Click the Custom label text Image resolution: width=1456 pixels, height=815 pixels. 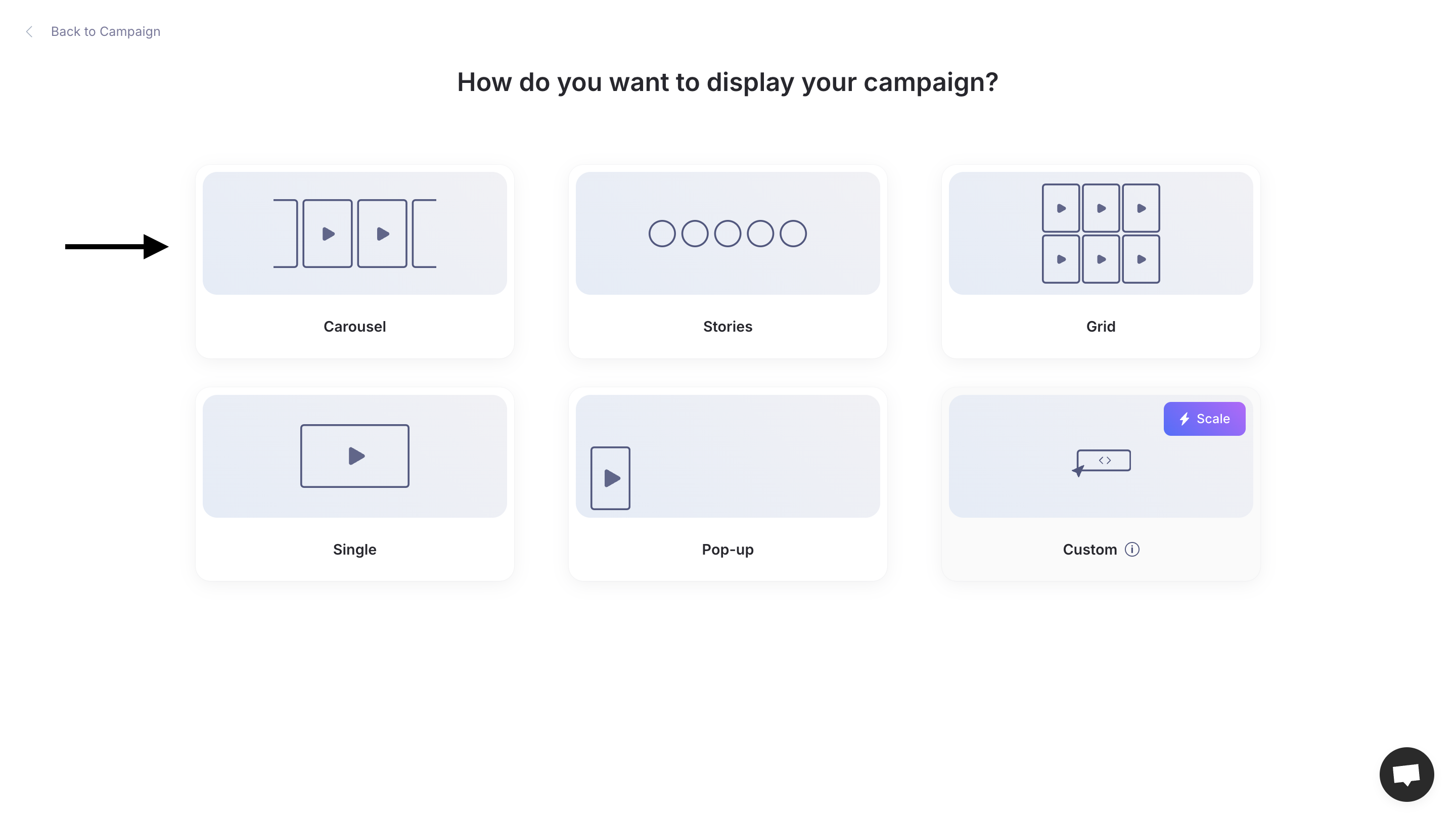point(1090,550)
